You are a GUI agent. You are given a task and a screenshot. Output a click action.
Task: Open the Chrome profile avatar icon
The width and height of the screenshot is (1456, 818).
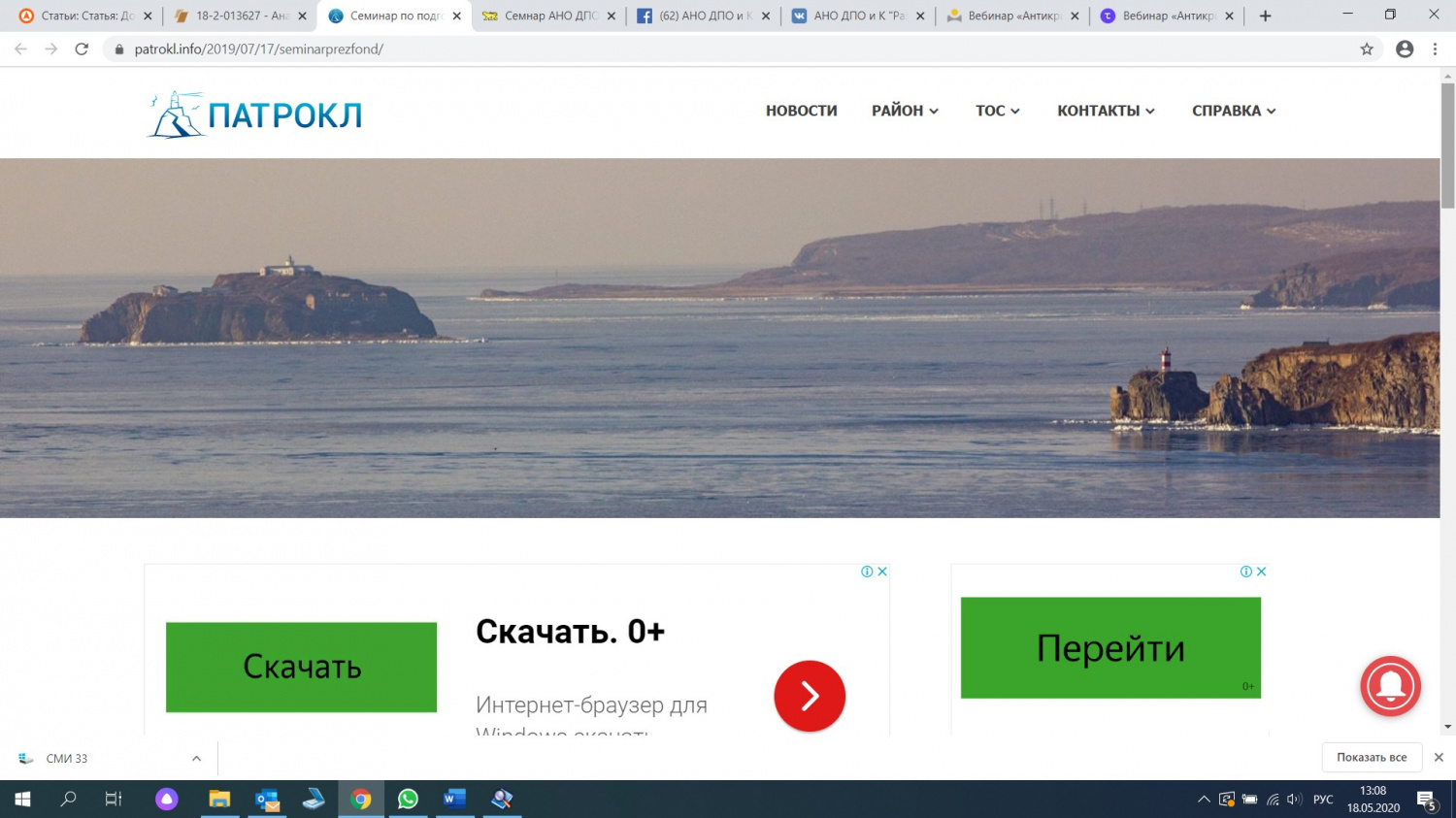coord(1404,49)
